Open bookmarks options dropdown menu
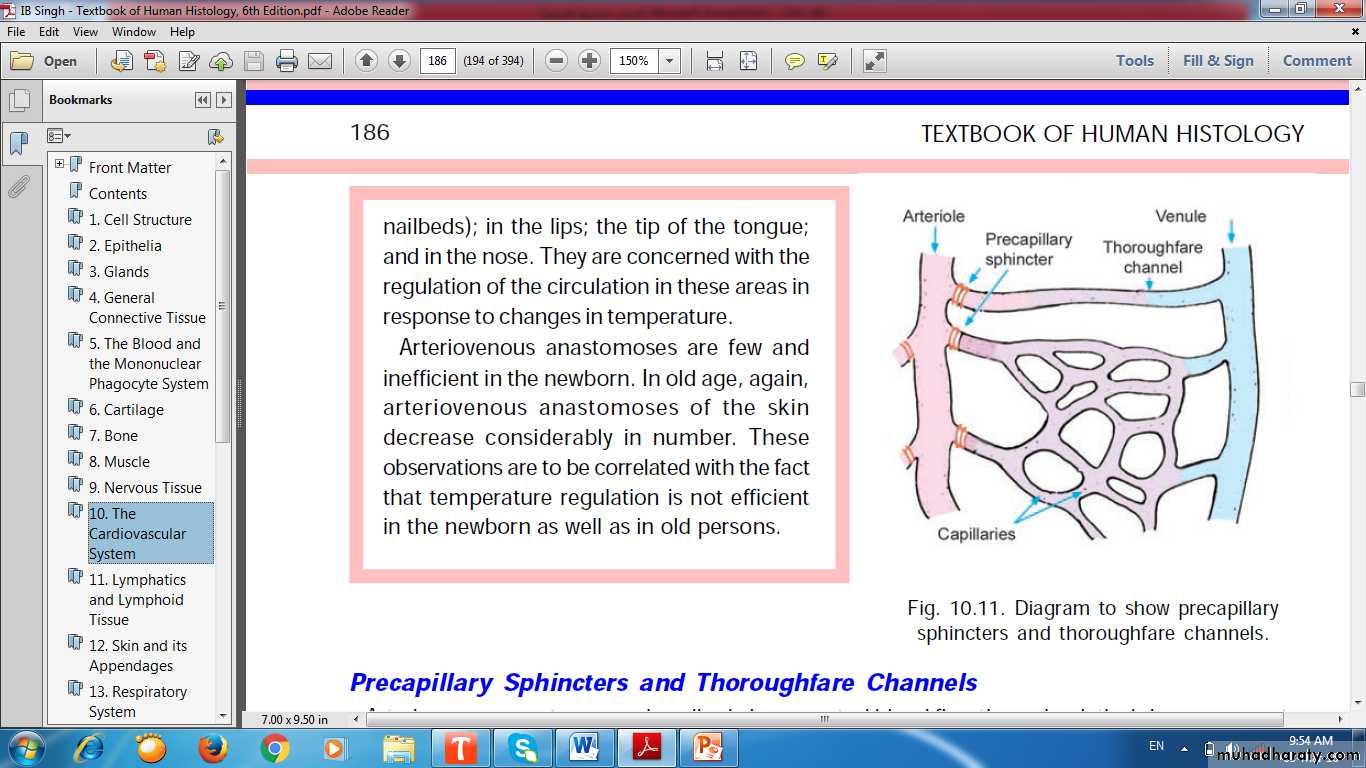 click(x=59, y=136)
